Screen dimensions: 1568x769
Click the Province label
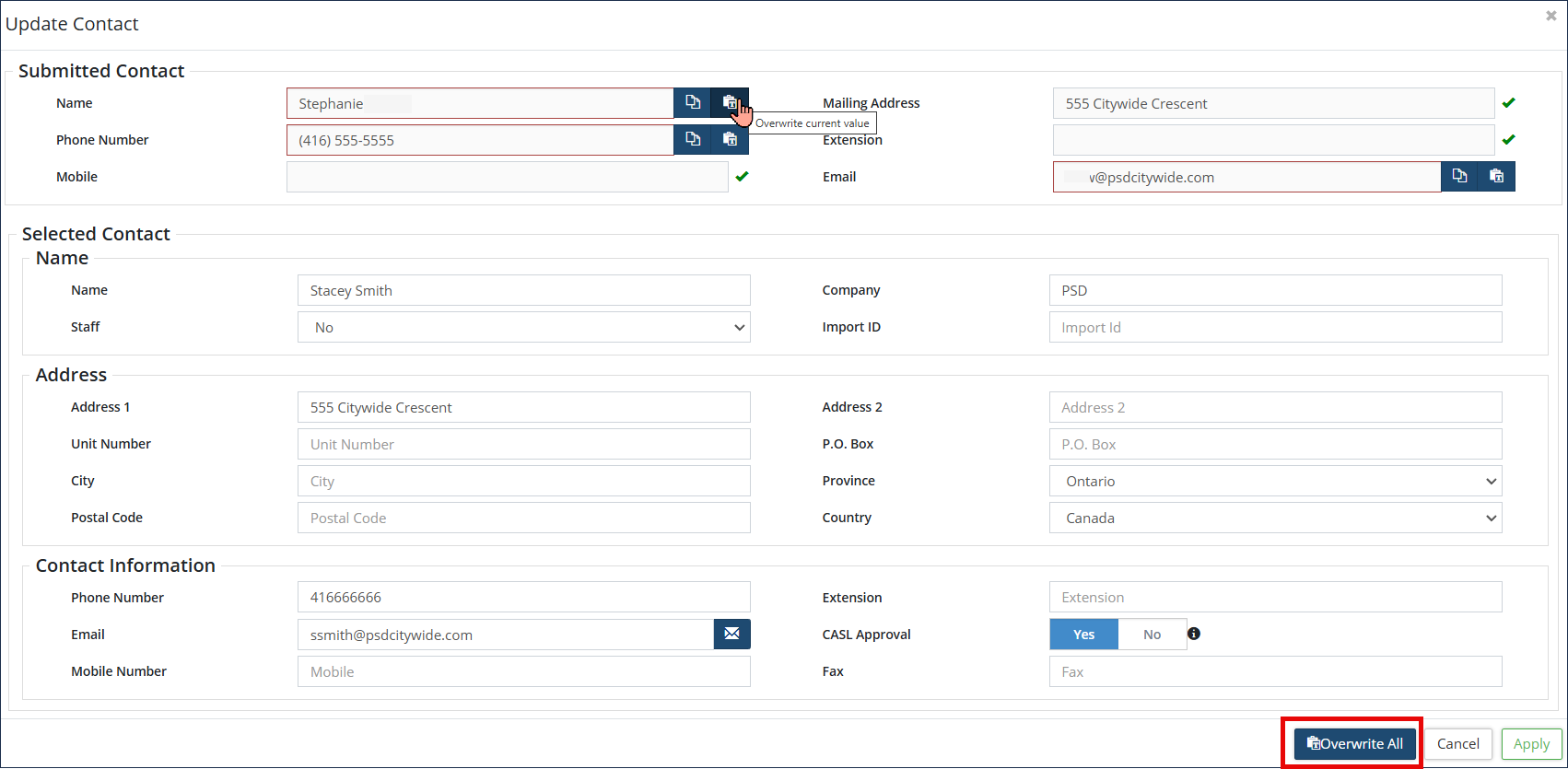tap(848, 481)
